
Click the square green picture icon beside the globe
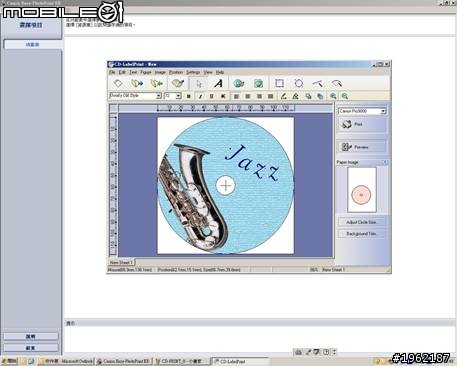click(258, 83)
